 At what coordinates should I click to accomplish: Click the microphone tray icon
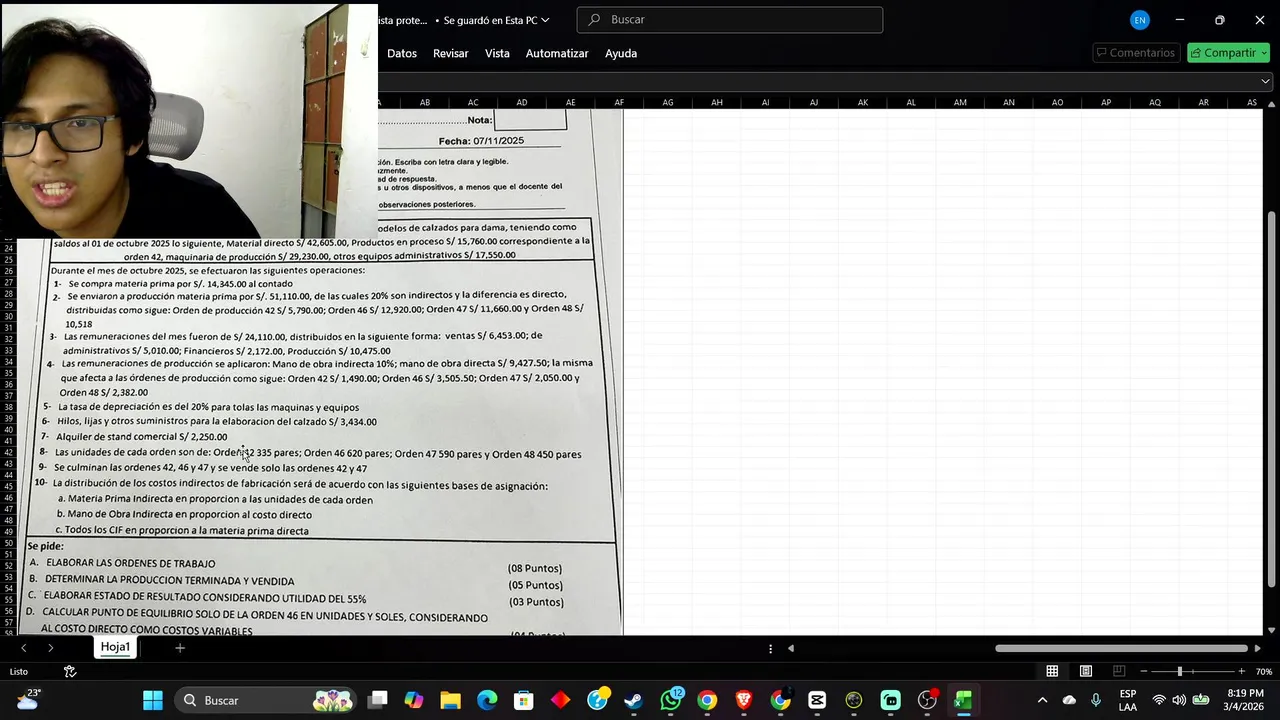pos(1096,700)
